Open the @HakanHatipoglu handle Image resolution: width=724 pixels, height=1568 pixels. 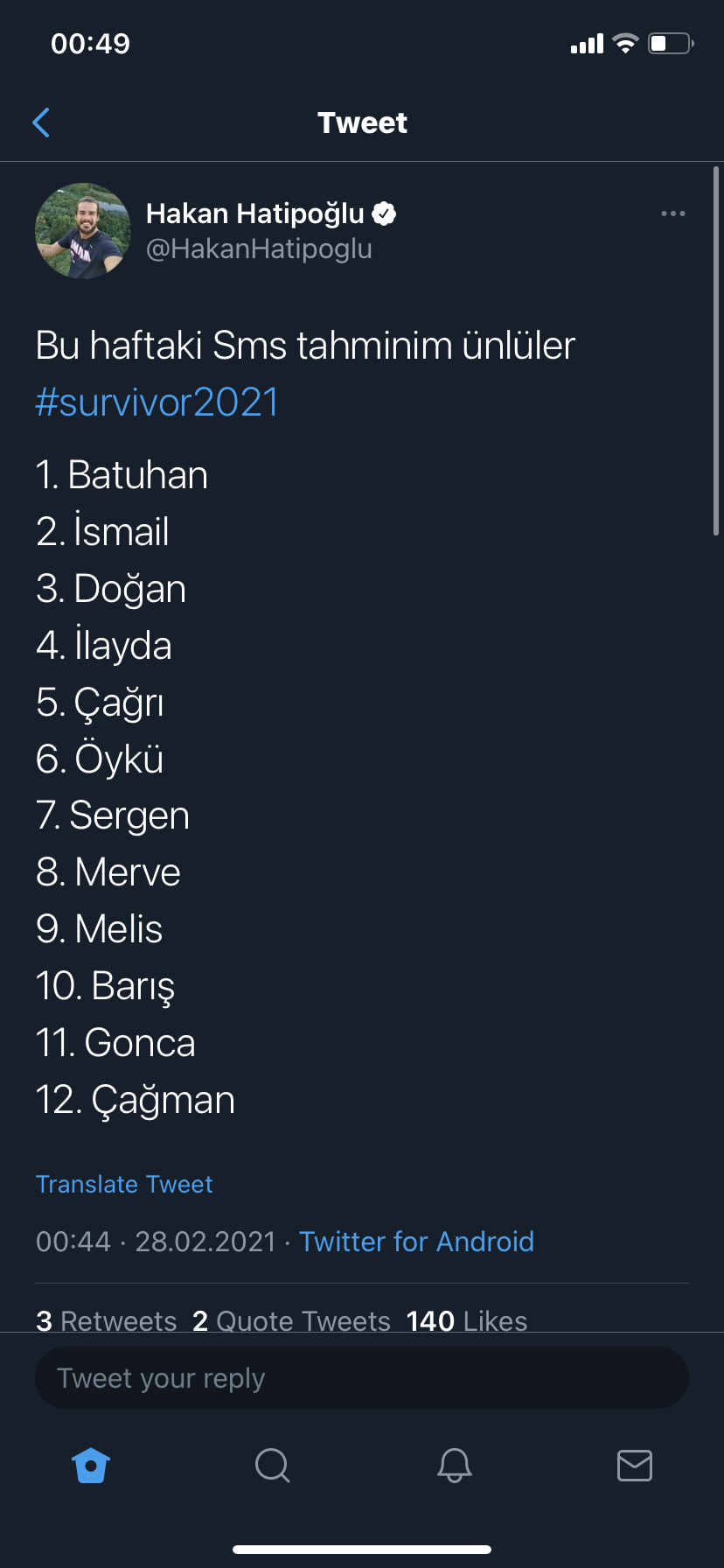click(259, 249)
